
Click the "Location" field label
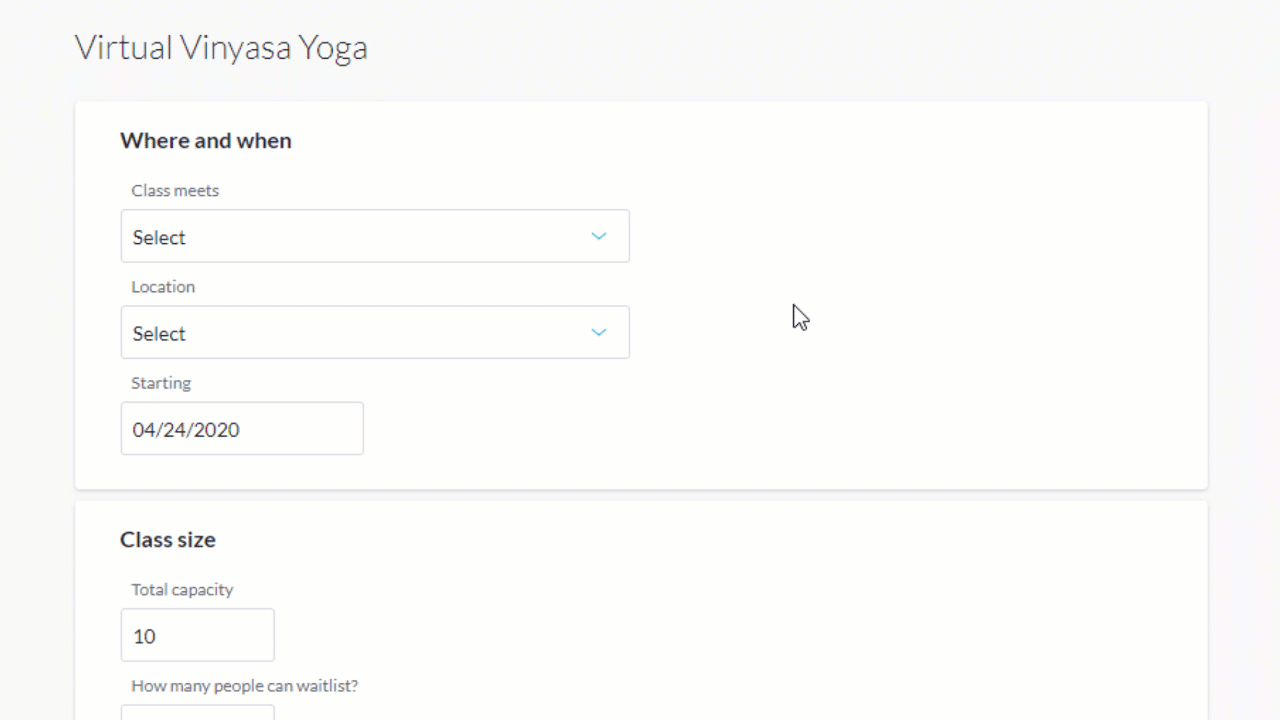163,286
